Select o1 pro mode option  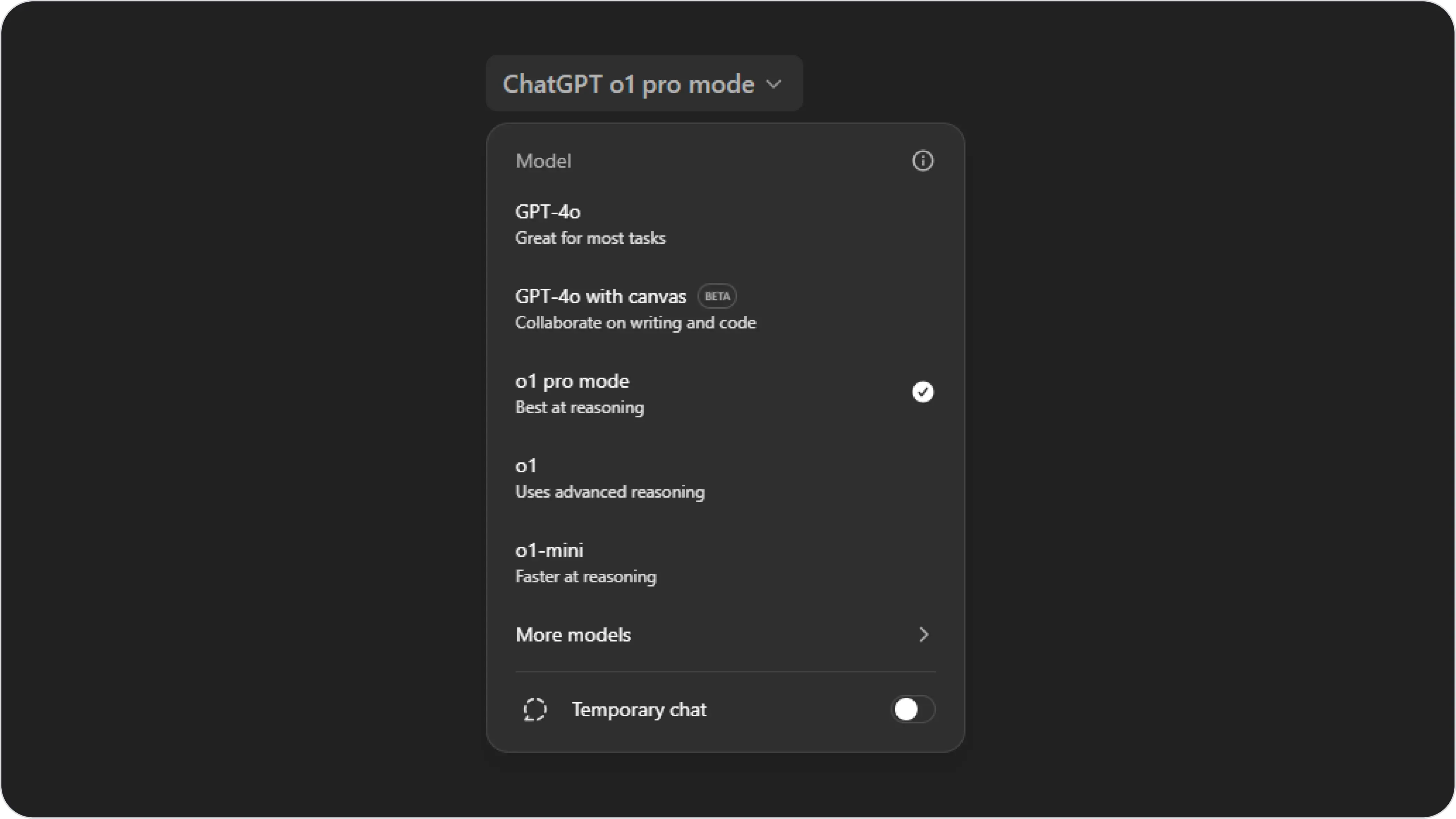coord(725,394)
